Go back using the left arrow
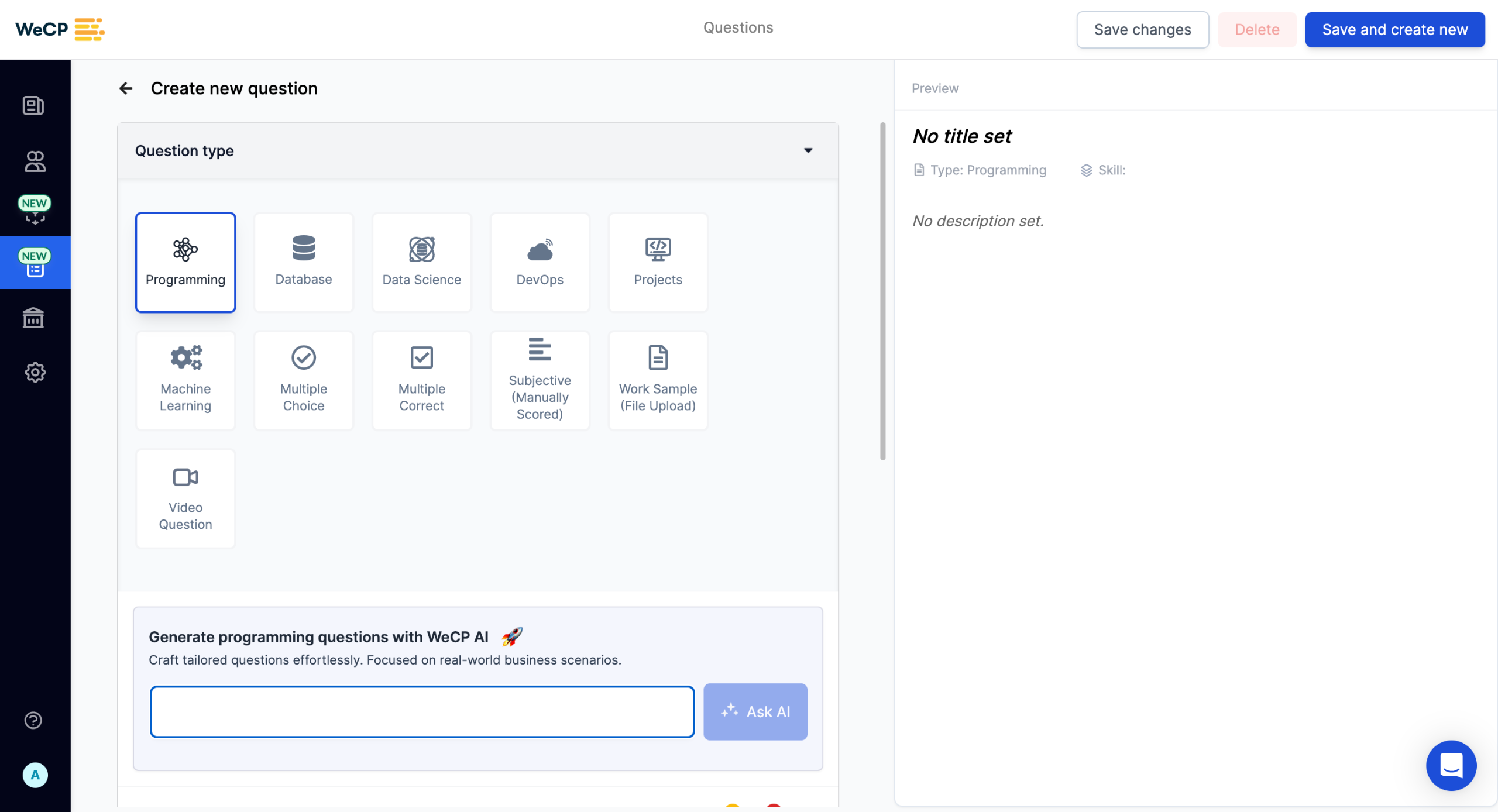Screen dimensions: 1498x812 pos(126,88)
